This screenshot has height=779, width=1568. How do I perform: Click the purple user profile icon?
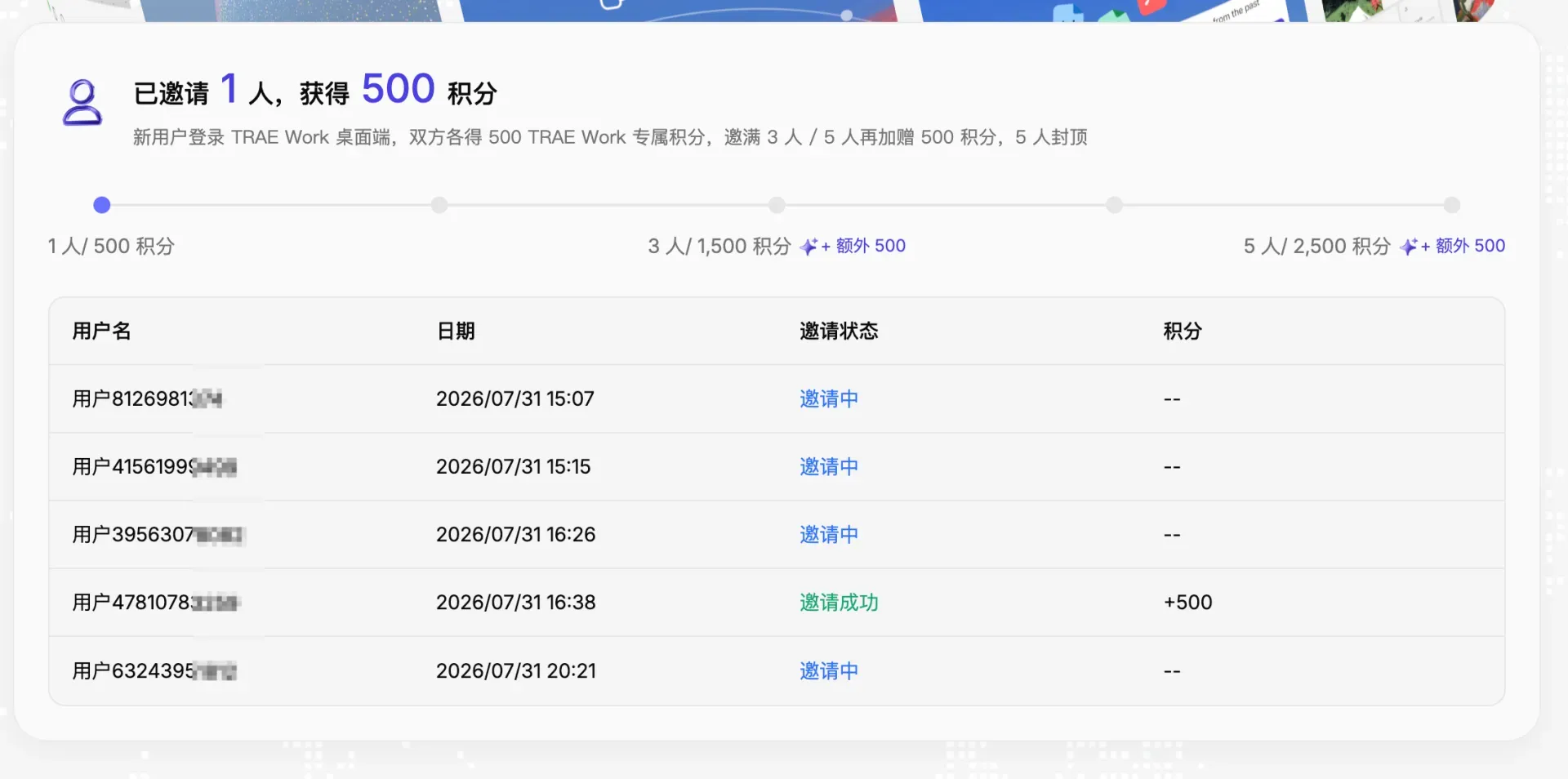(x=82, y=102)
